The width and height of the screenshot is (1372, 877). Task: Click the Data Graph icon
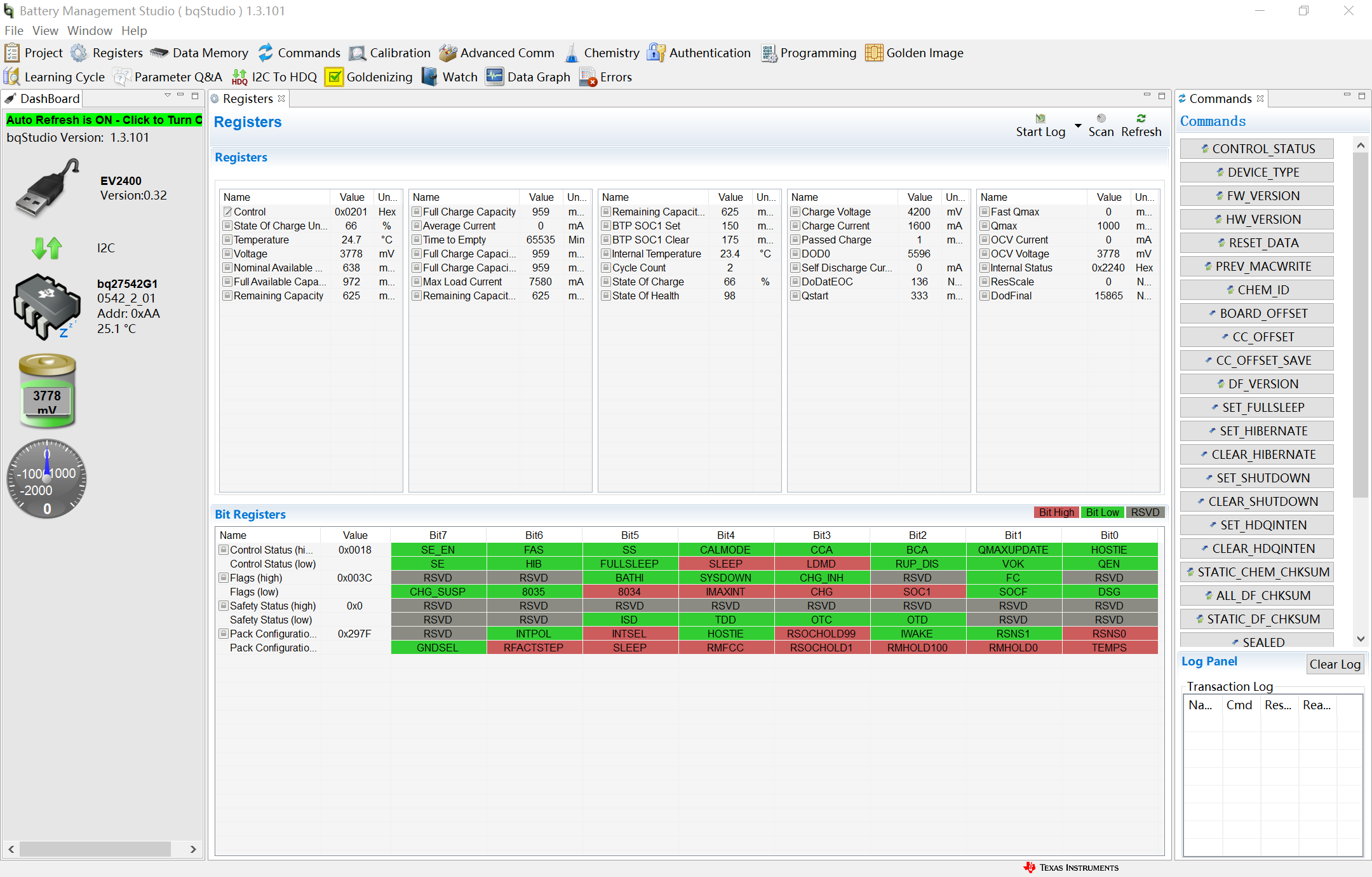(x=495, y=77)
